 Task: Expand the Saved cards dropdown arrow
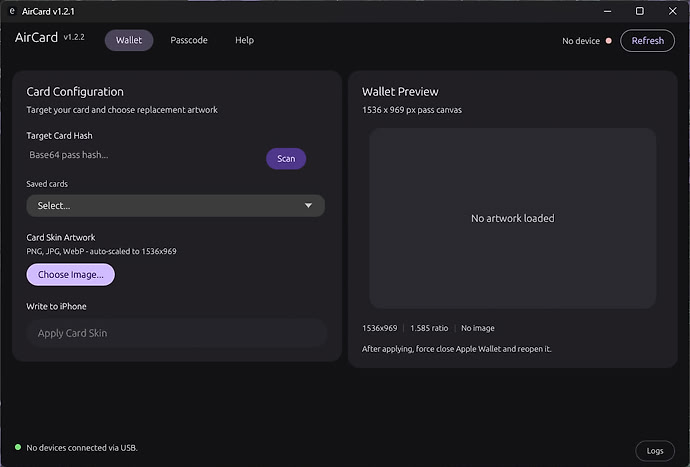[308, 206]
